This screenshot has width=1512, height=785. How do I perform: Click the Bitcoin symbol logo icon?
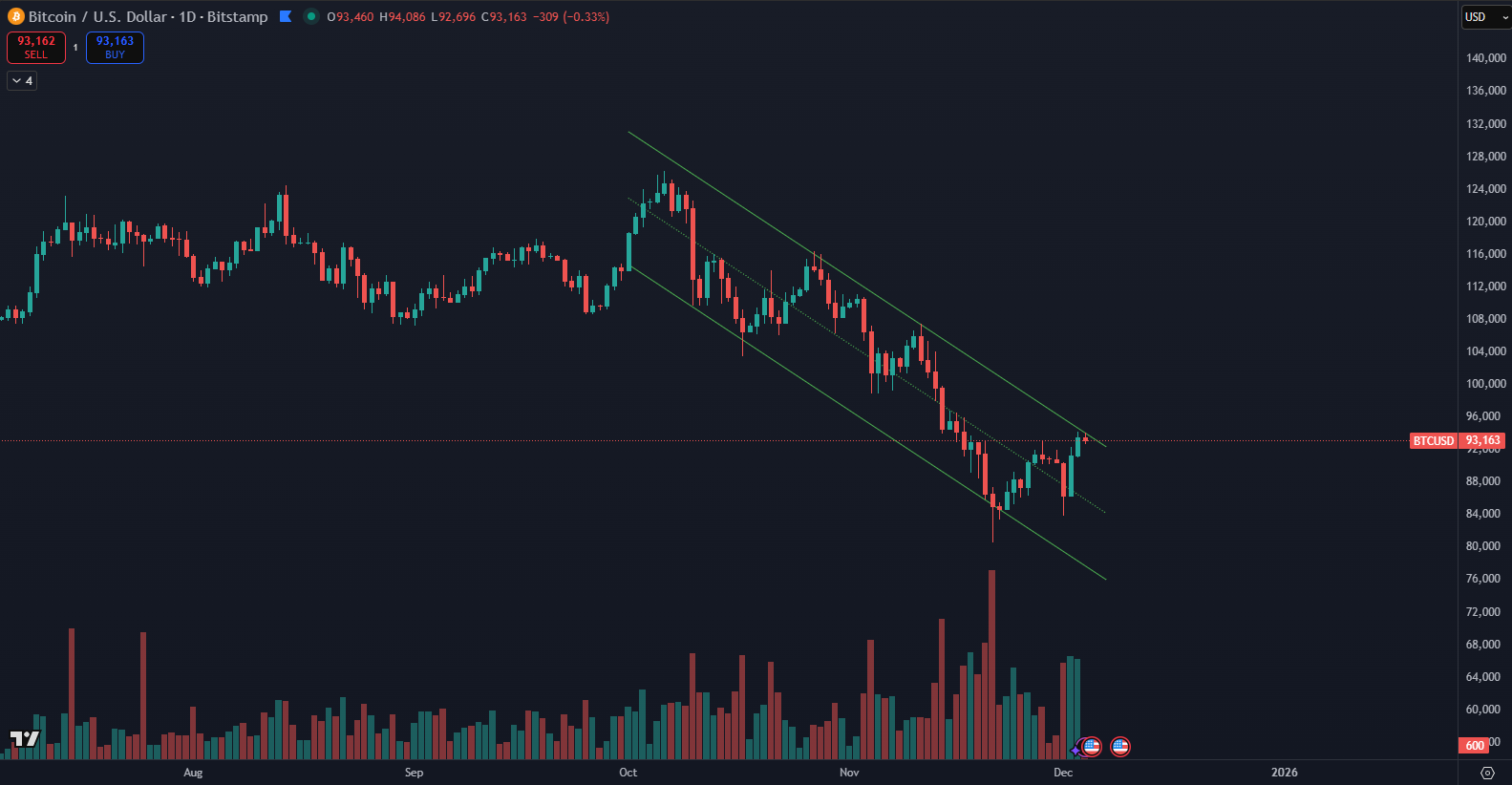(x=15, y=16)
